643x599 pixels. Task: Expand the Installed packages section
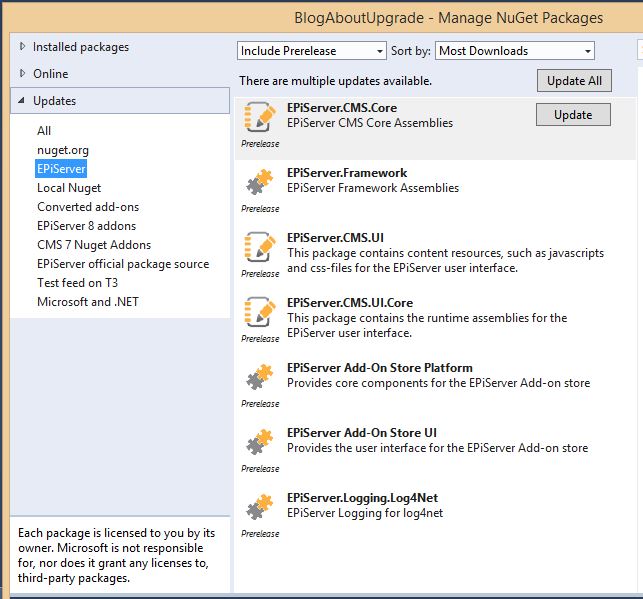coord(23,47)
